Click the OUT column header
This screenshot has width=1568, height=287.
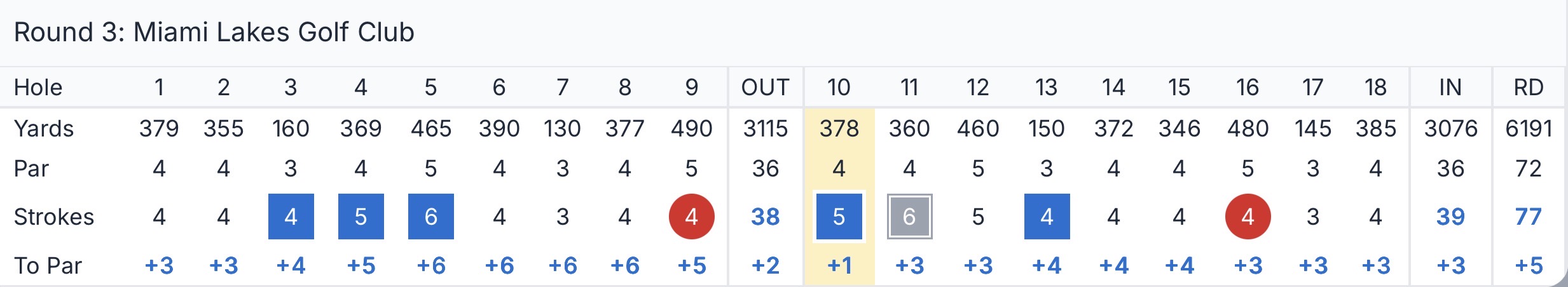765,87
